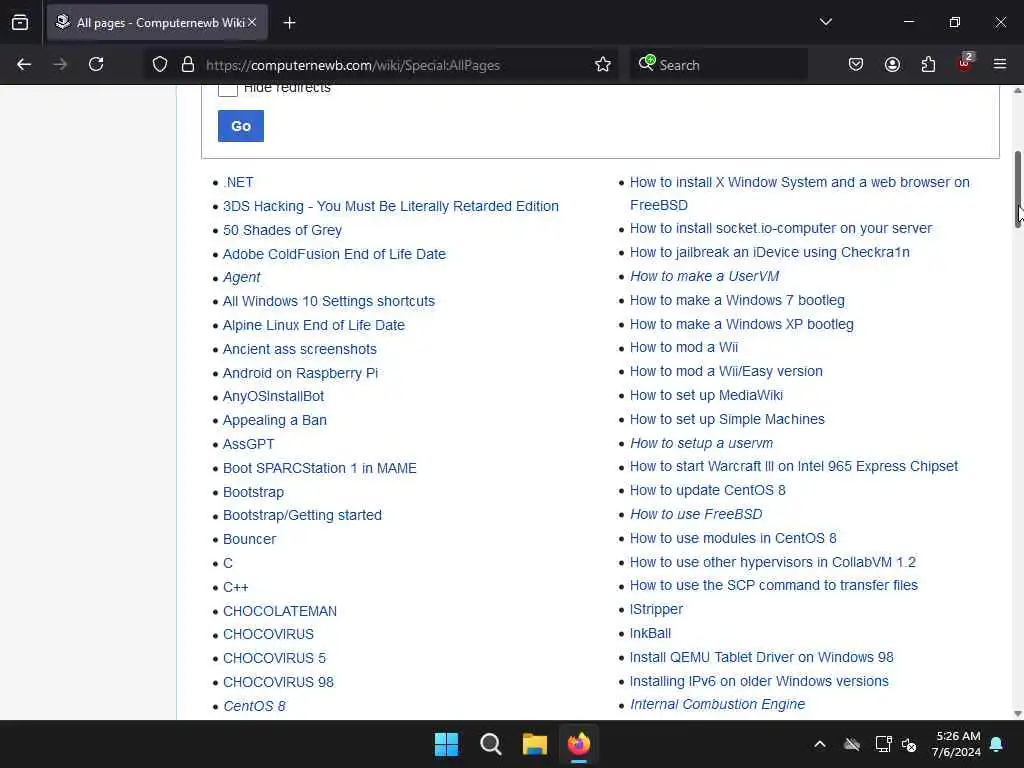Image resolution: width=1024 pixels, height=768 pixels.
Task: Open the notification bell icon
Action: [x=997, y=744]
